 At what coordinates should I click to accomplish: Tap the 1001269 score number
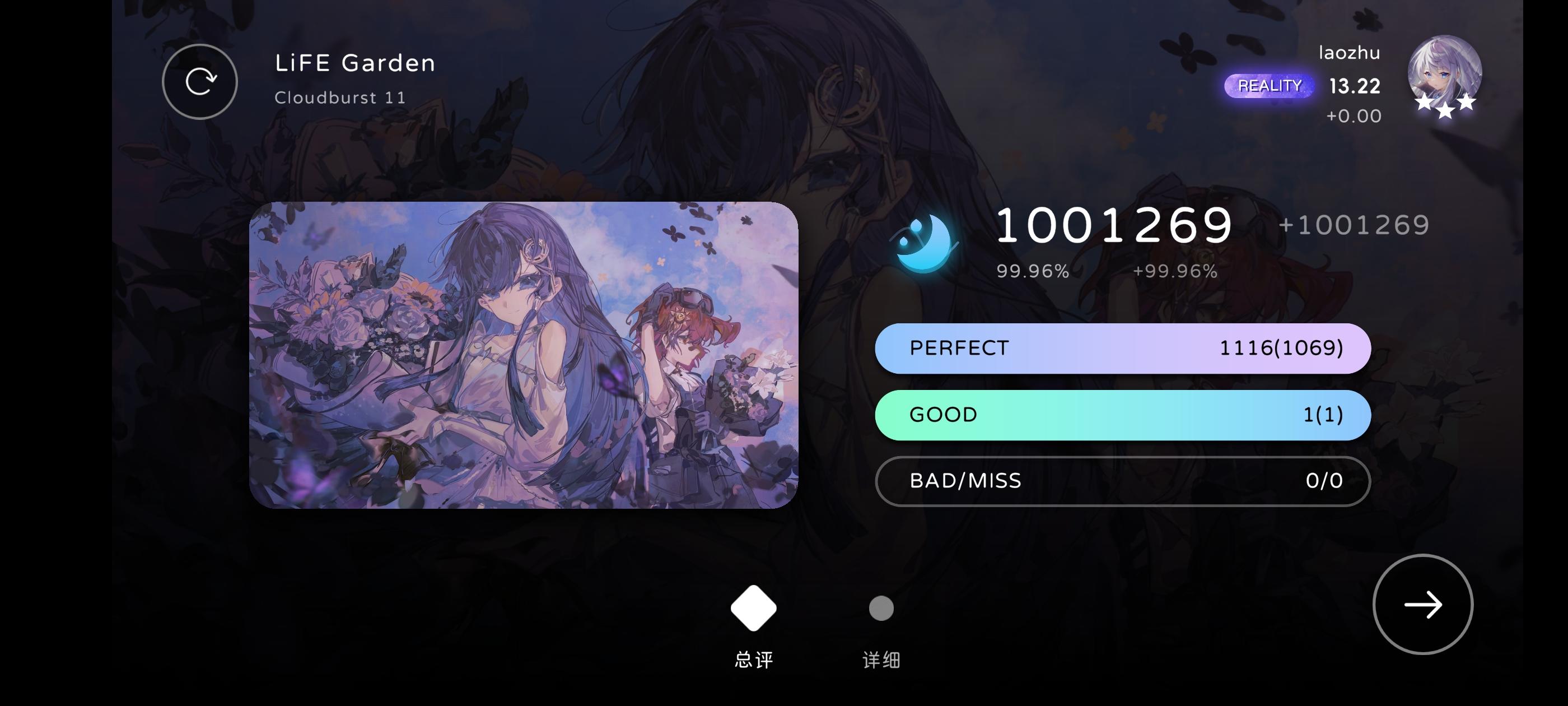(1114, 225)
